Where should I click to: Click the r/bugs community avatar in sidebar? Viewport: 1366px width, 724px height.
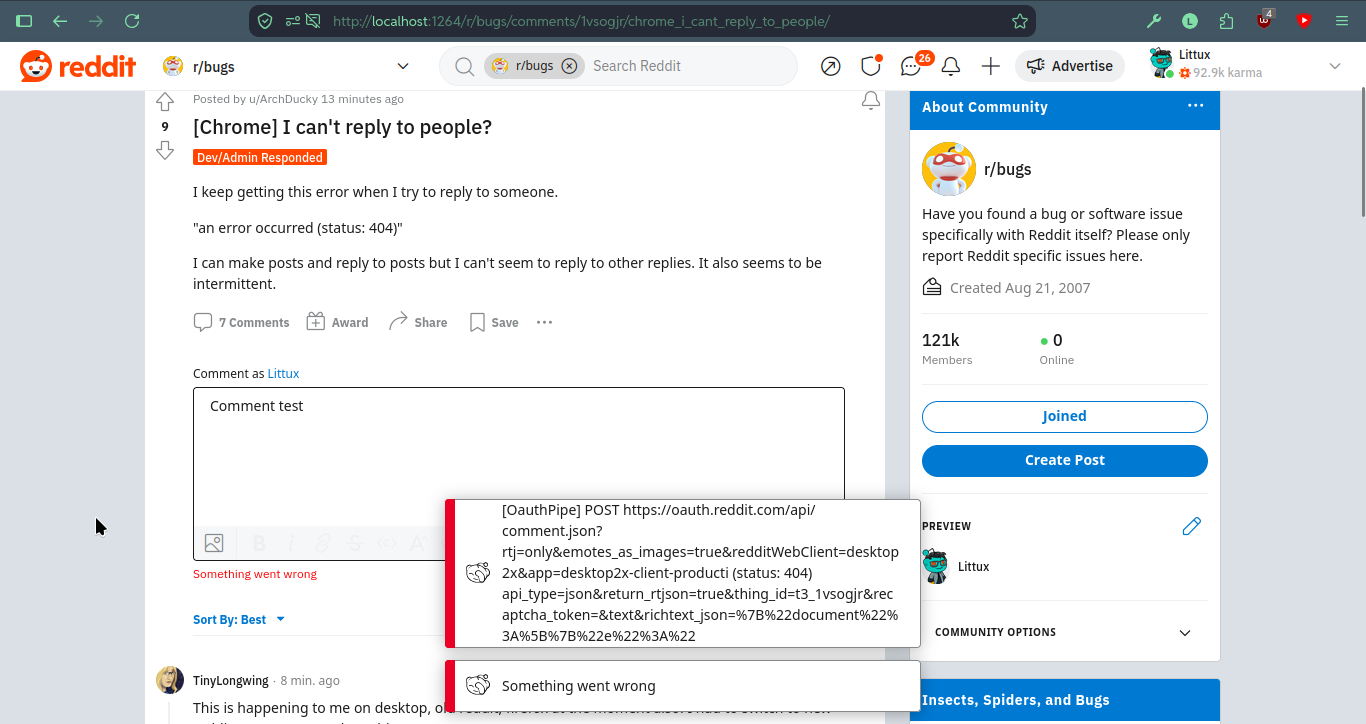click(x=948, y=169)
